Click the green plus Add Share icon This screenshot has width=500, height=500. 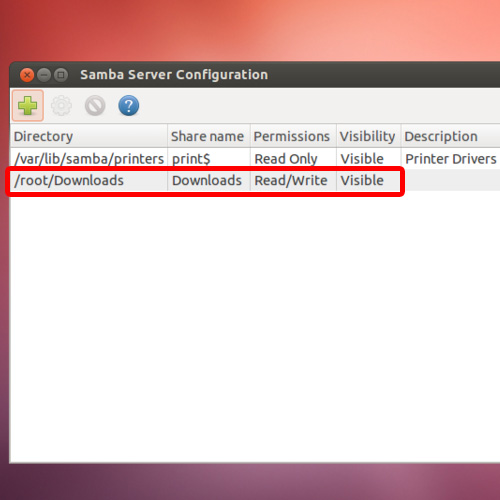(x=28, y=105)
